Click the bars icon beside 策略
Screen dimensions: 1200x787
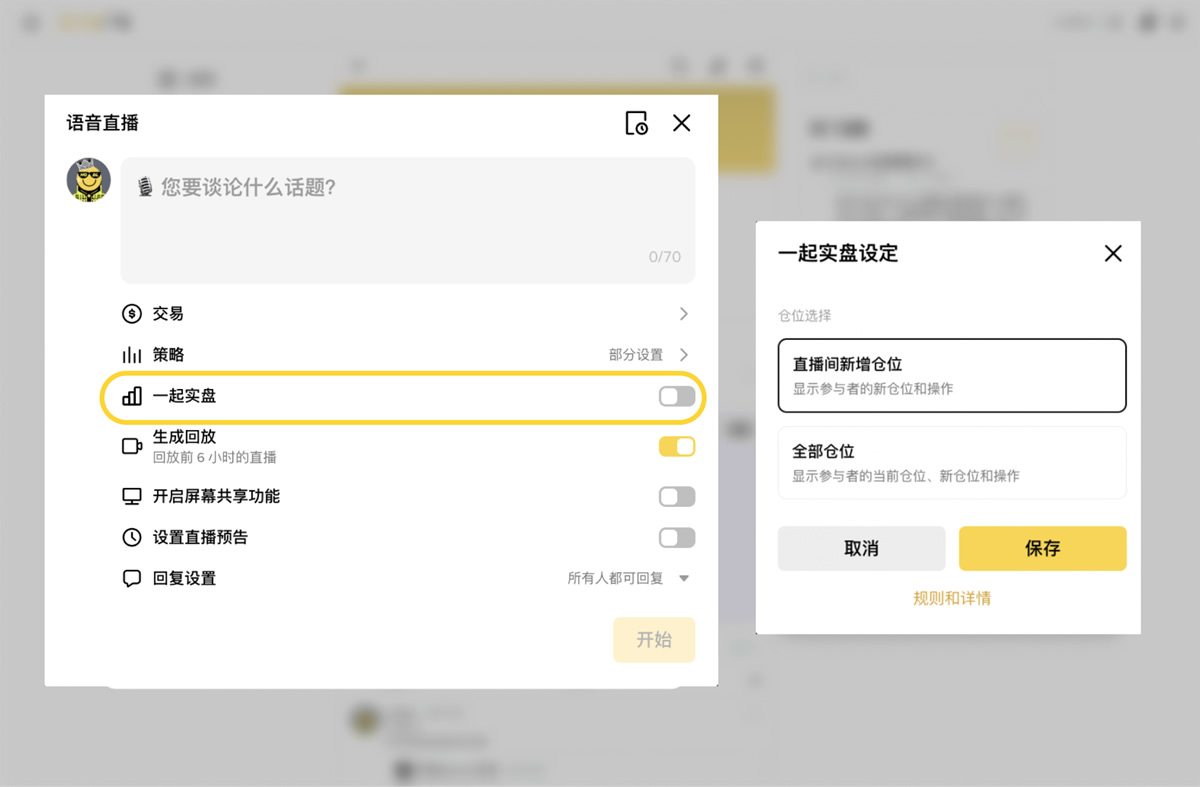132,355
